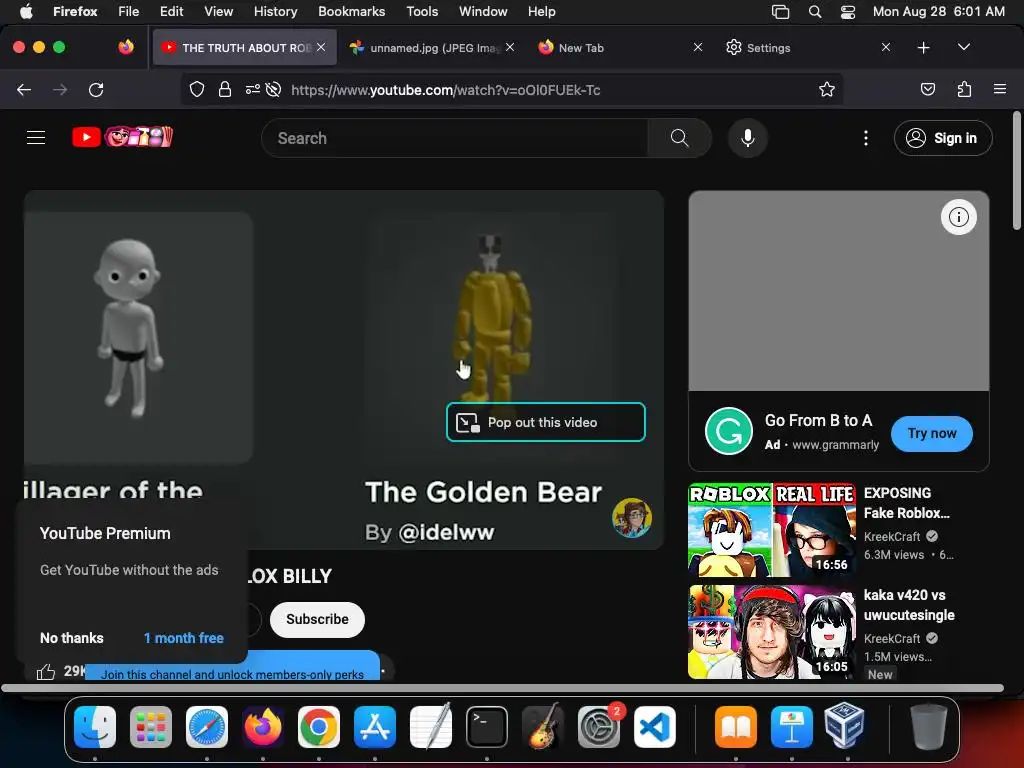Click the page vertical scrollbar

pyautogui.click(x=1016, y=170)
